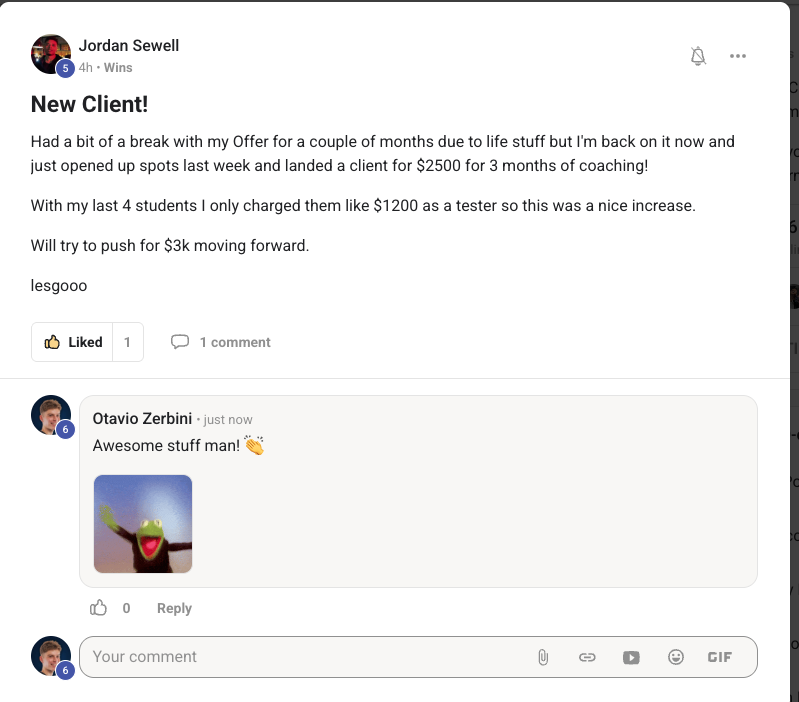This screenshot has width=799, height=702.
Task: Click the Your comment input field
Action: pyautogui.click(x=300, y=657)
